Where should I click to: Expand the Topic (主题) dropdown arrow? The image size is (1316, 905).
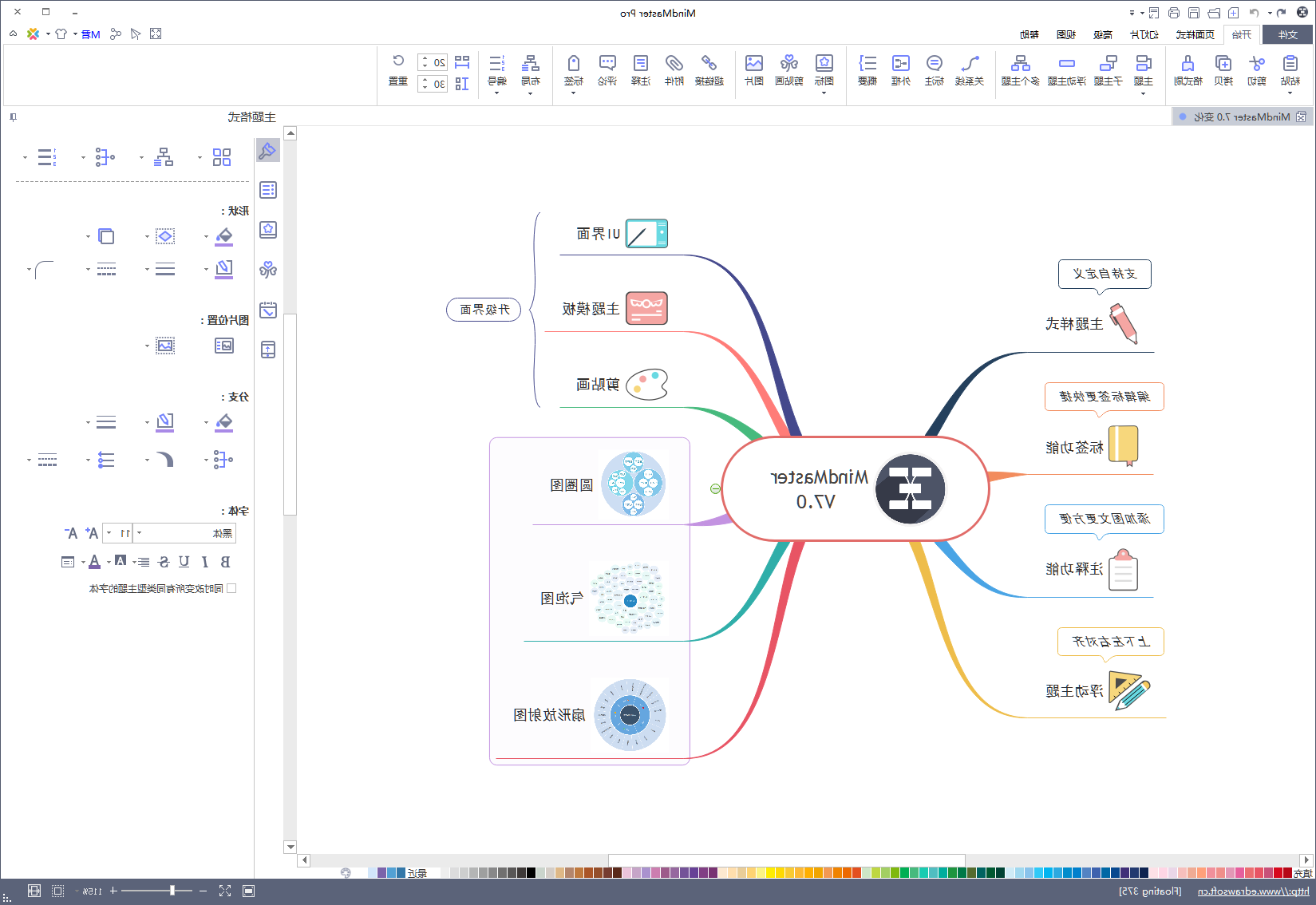[1143, 93]
